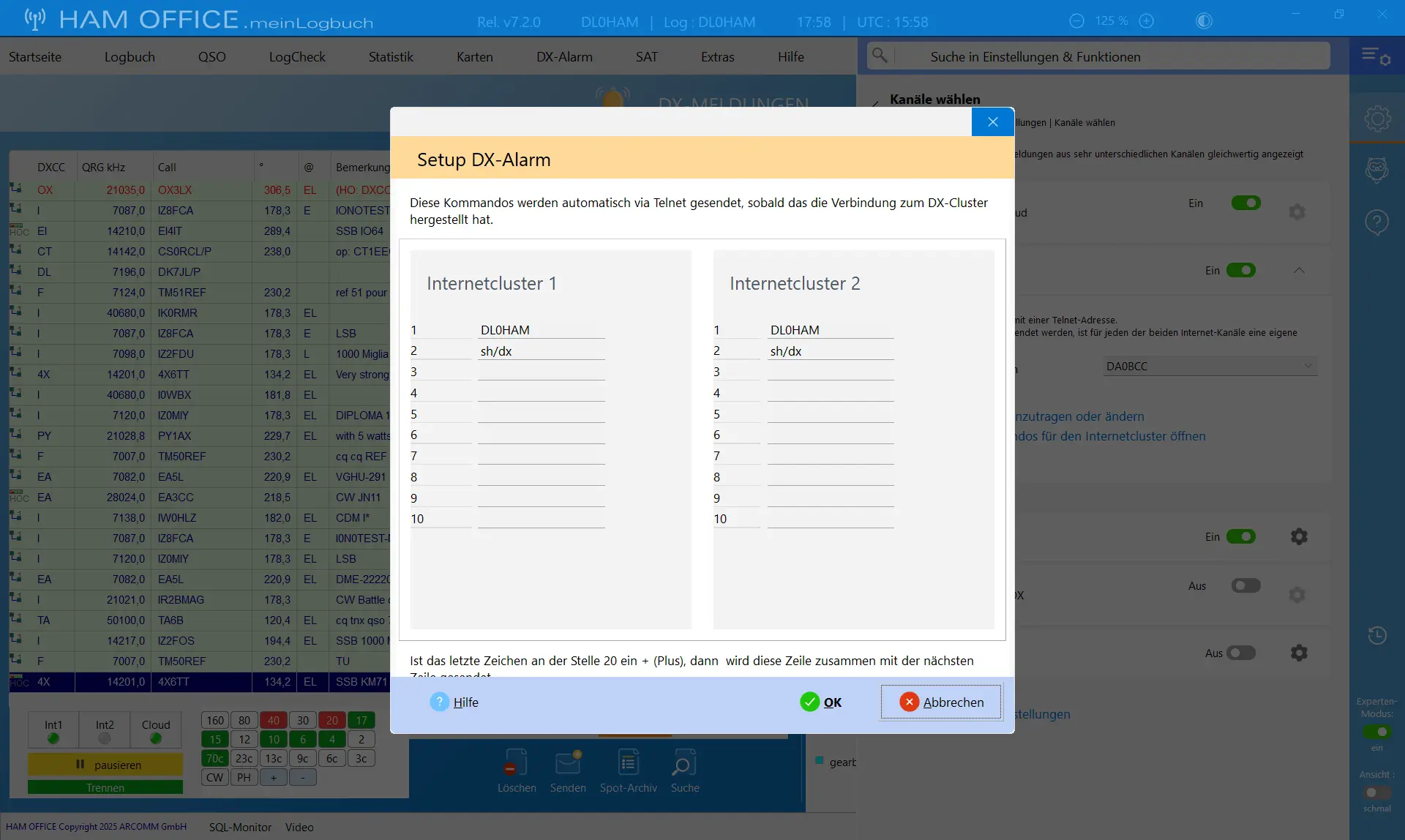Enable the second Aus toggle switch
Viewport: 1405px width, 840px height.
[1241, 653]
